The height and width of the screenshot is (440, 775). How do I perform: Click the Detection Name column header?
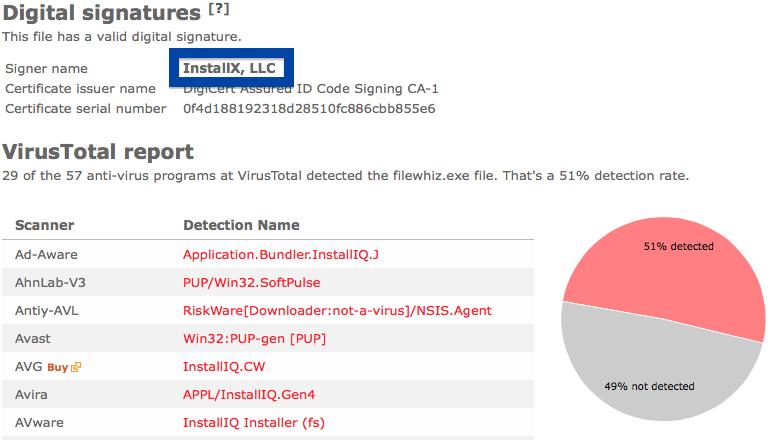point(241,225)
